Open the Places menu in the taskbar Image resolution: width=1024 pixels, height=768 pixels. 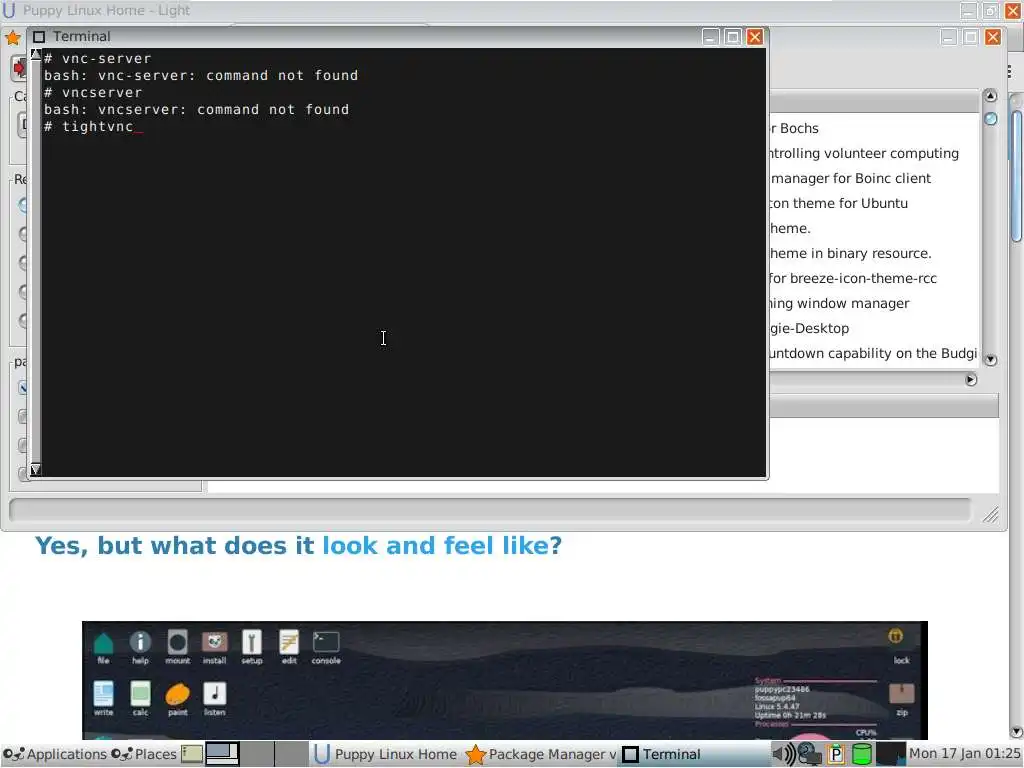pyautogui.click(x=144, y=754)
